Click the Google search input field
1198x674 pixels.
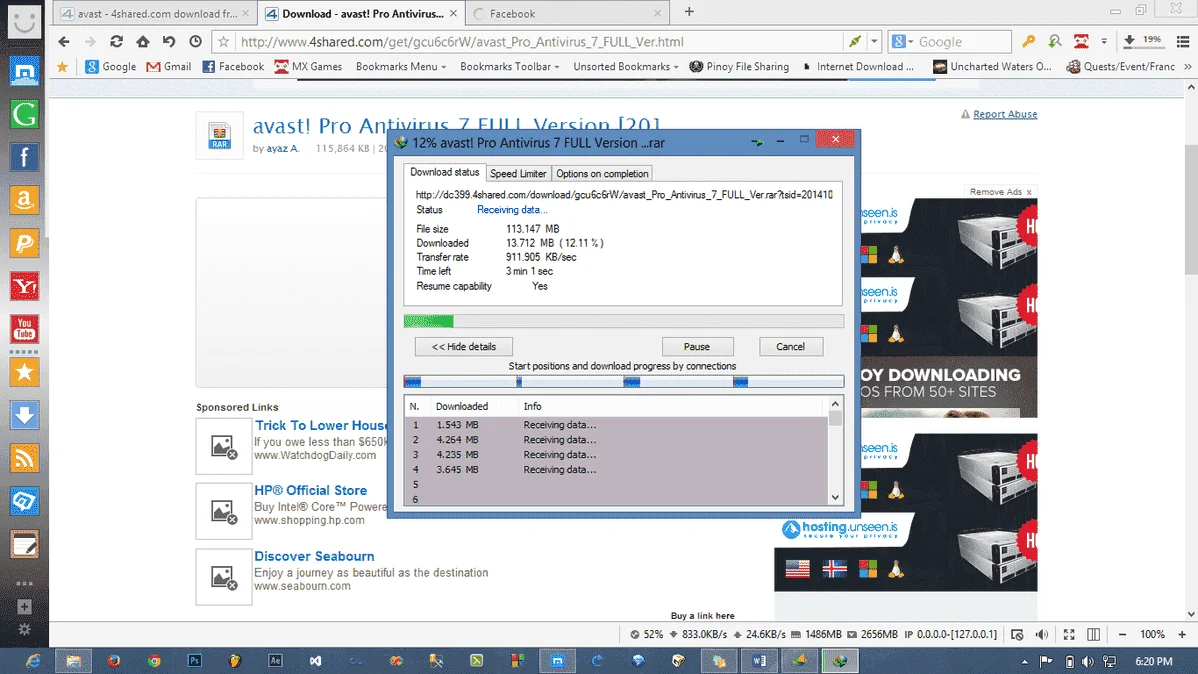pyautogui.click(x=961, y=42)
